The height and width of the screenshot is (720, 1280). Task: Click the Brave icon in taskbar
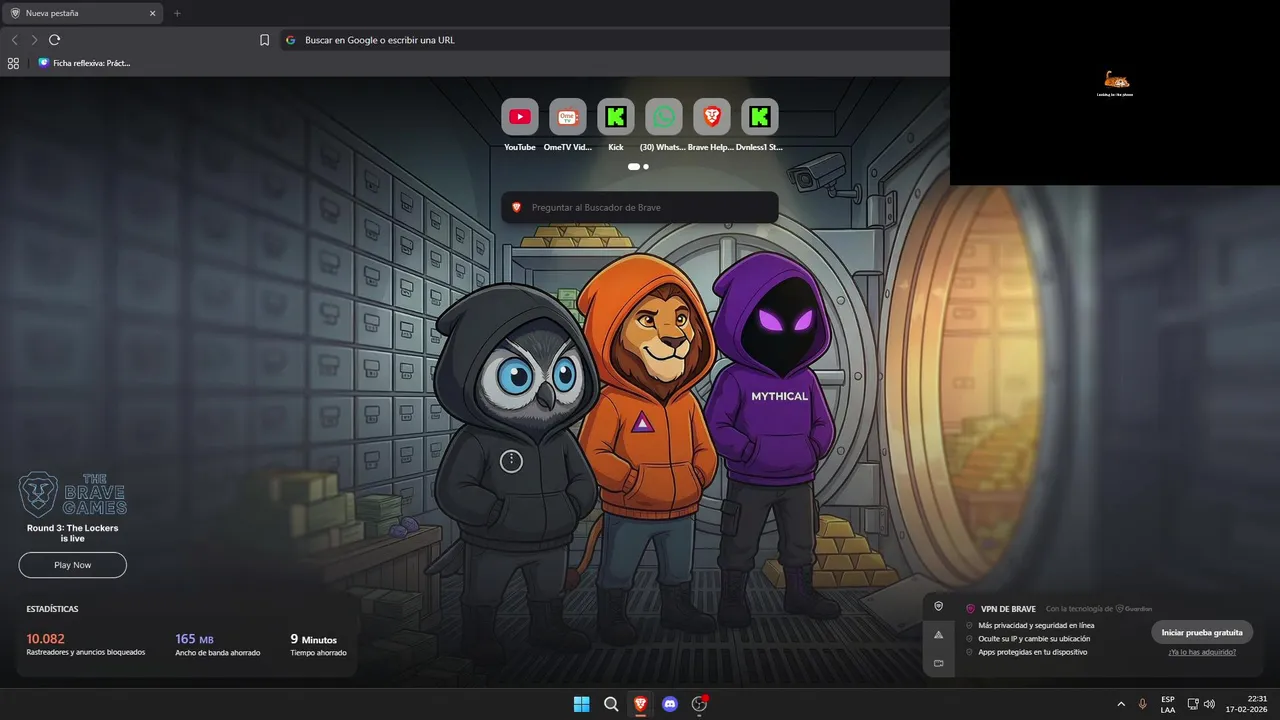[x=640, y=704]
